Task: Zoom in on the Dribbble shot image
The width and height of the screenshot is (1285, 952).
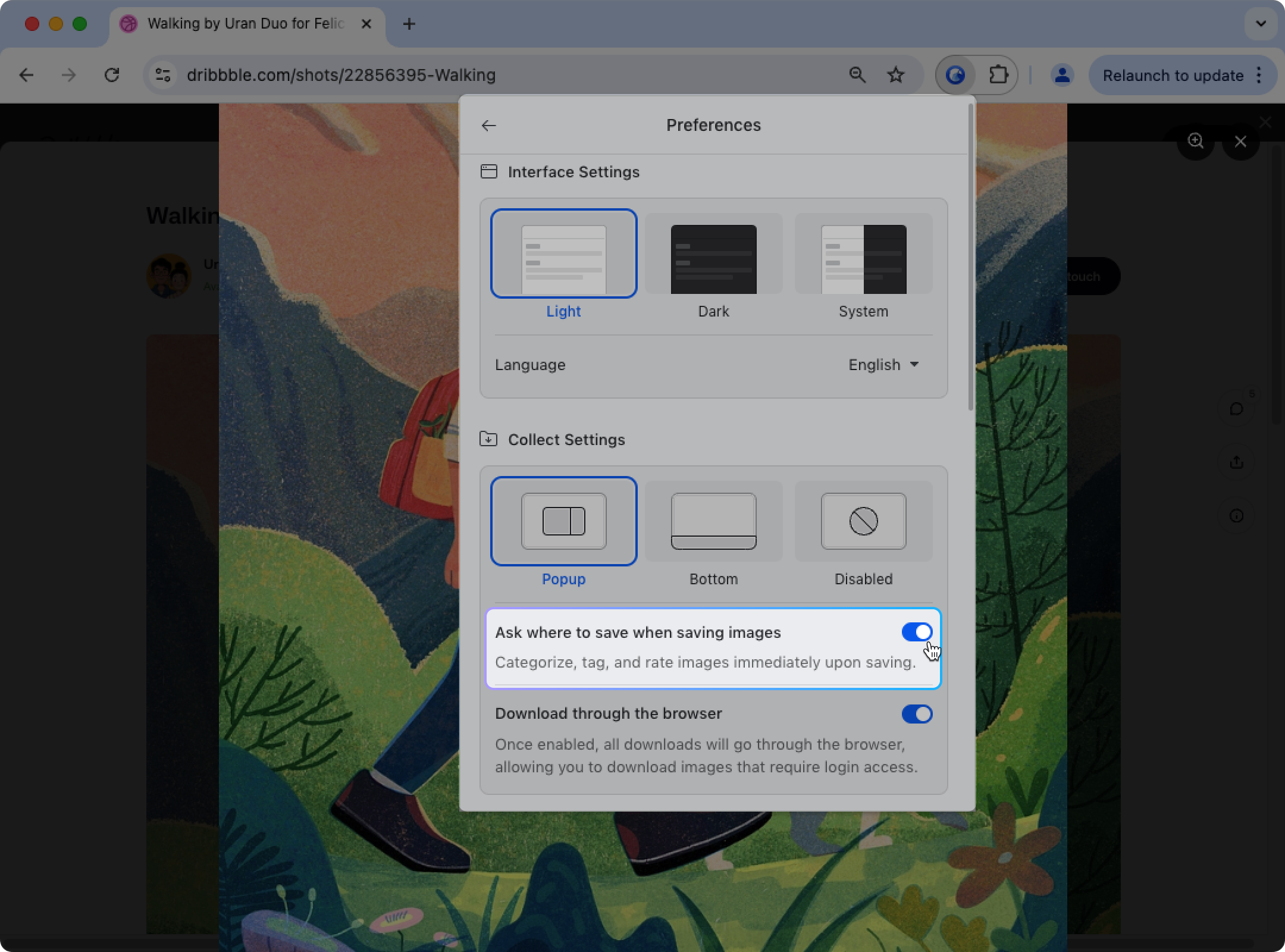Action: pyautogui.click(x=1196, y=141)
